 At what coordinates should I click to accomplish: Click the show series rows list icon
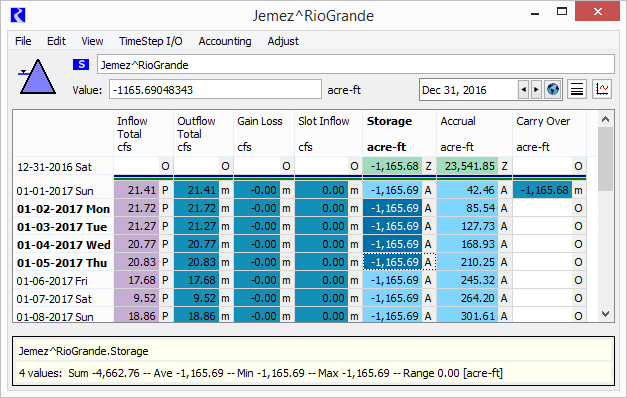[x=576, y=89]
